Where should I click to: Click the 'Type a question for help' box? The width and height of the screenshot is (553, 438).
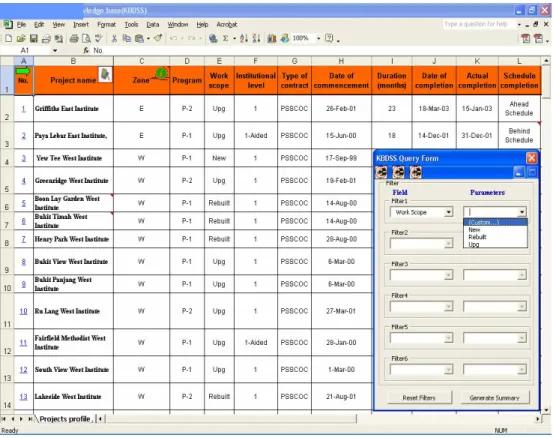[478, 24]
